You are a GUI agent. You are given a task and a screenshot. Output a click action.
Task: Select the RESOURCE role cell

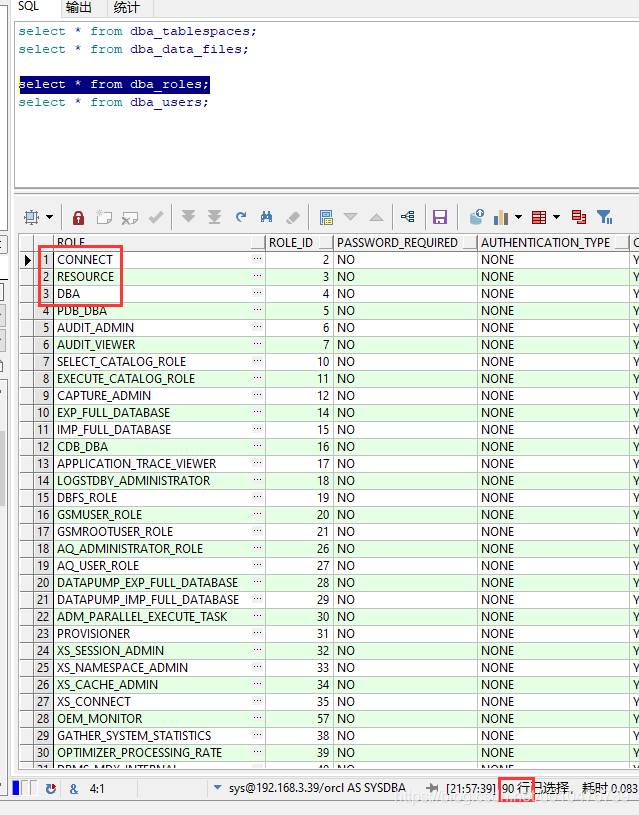[159, 277]
